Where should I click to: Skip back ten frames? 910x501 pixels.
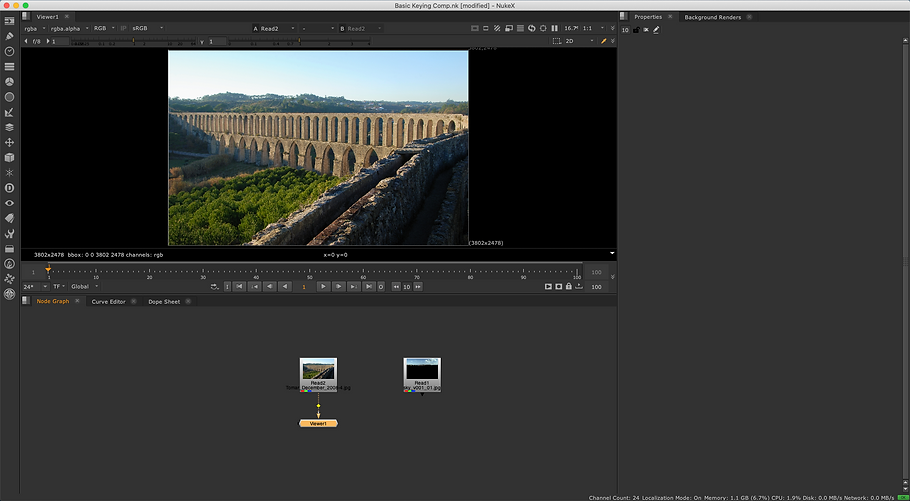396,287
